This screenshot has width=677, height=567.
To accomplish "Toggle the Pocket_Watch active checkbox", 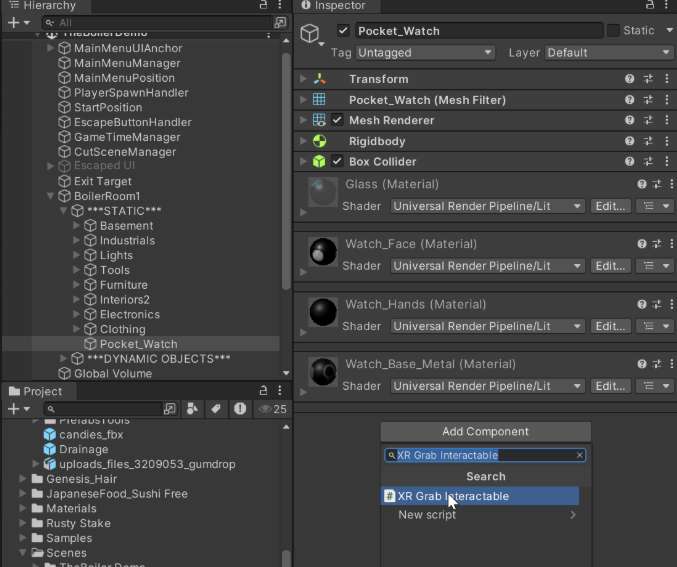I will click(x=343, y=31).
